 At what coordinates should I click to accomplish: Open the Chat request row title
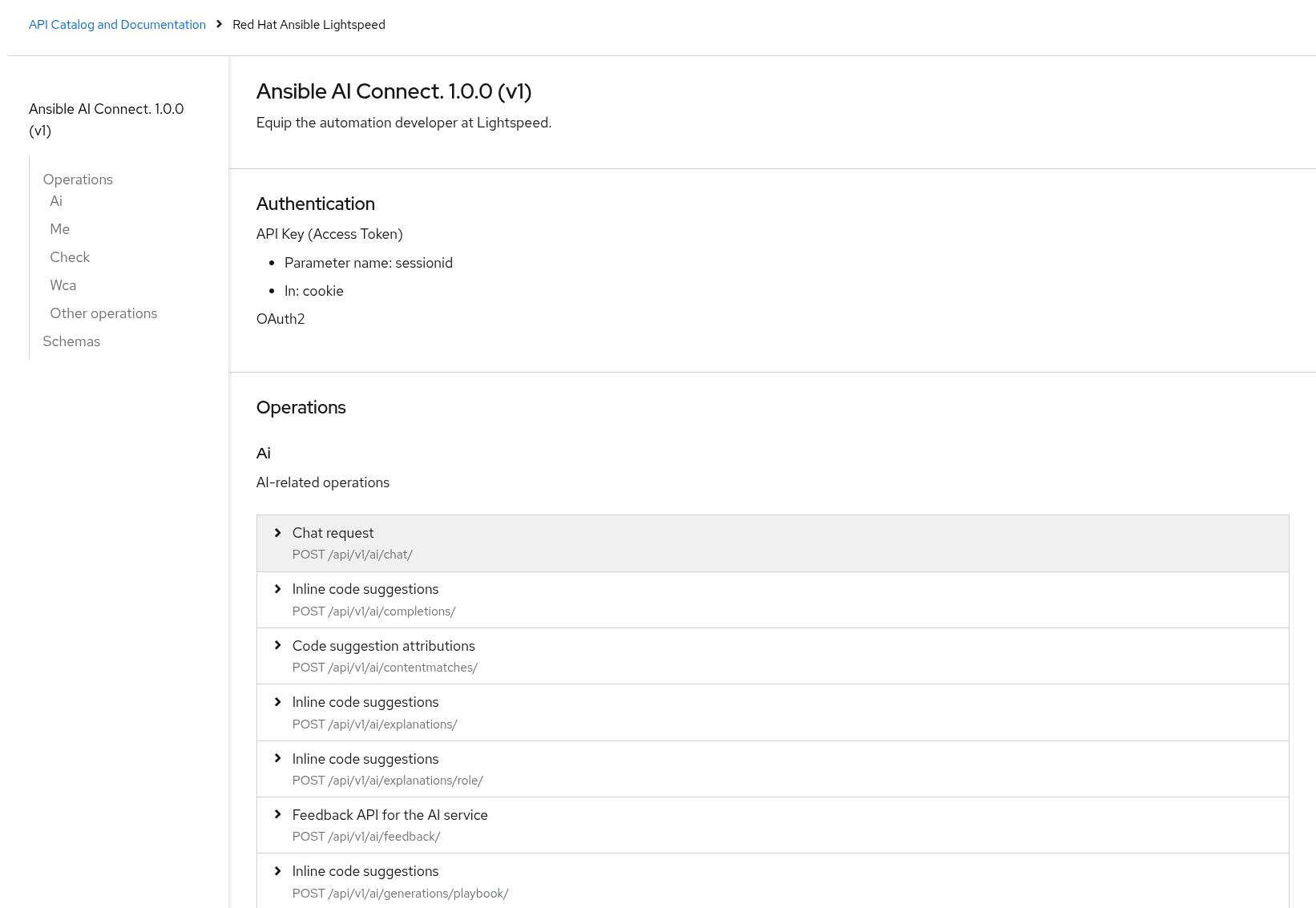click(333, 533)
